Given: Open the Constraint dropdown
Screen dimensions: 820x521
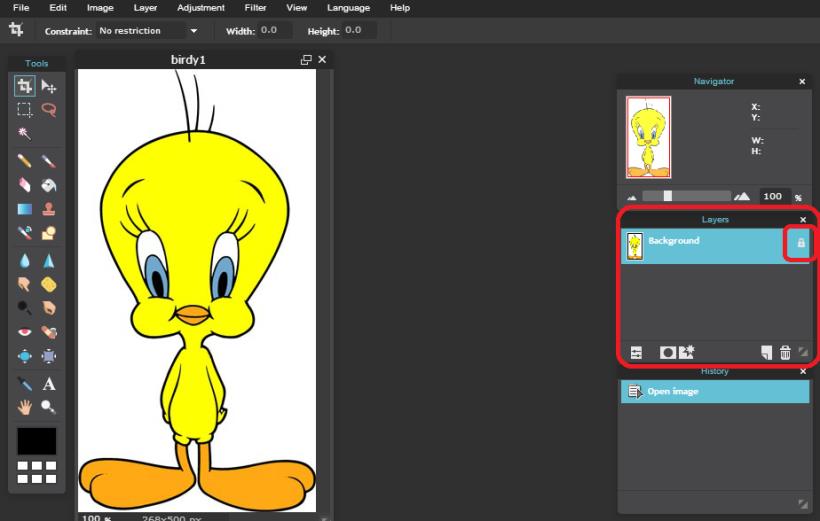Looking at the screenshot, I should tap(194, 31).
